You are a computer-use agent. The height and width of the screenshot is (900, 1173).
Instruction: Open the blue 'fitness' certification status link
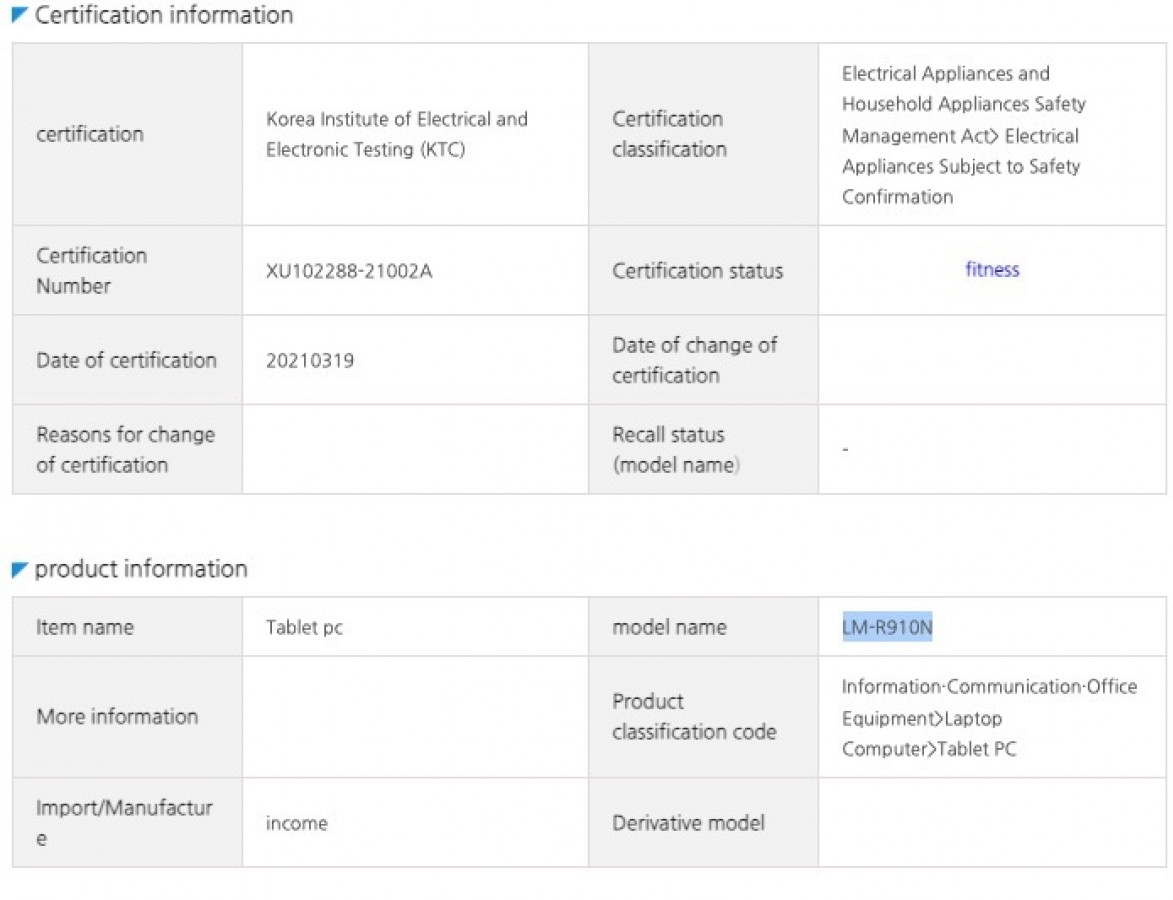coord(992,269)
